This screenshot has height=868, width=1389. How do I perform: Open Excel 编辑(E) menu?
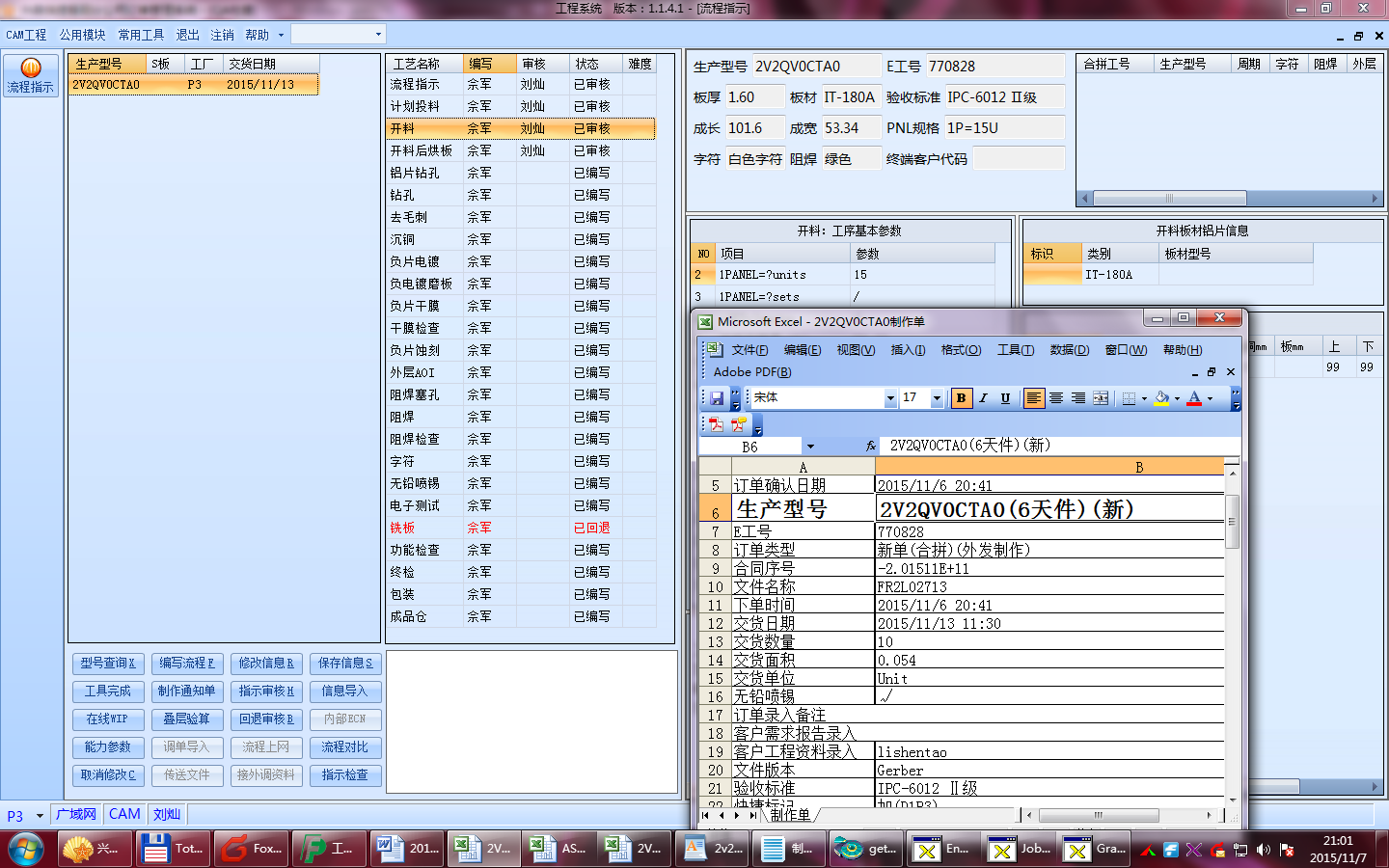coord(803,350)
